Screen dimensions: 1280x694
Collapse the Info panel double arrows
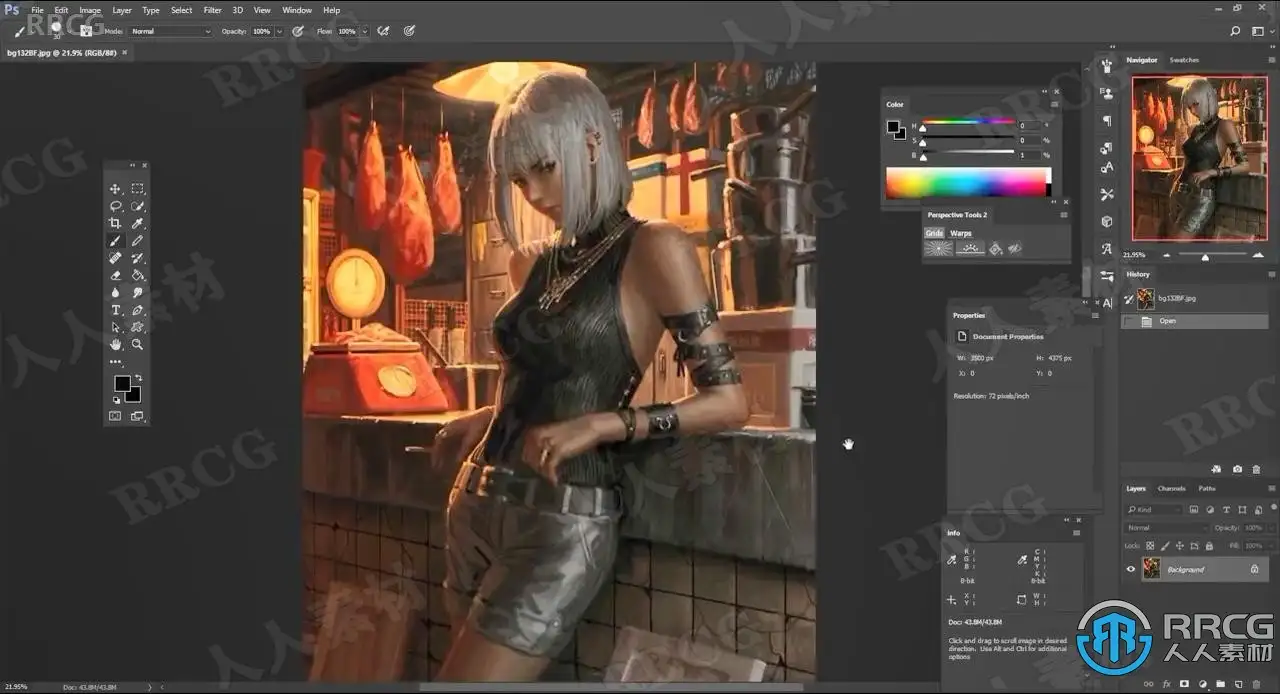click(x=1066, y=520)
